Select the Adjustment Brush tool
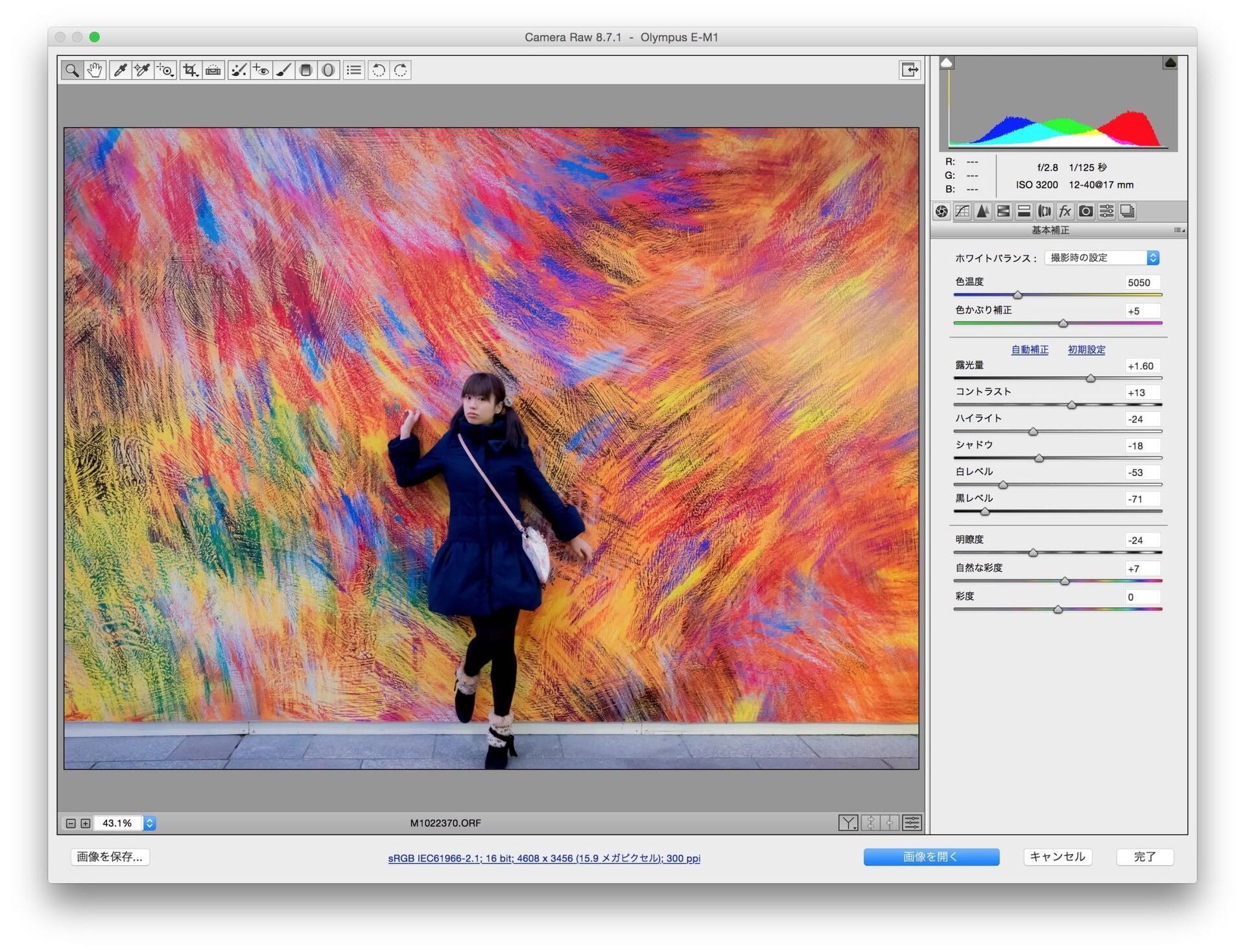 (284, 70)
